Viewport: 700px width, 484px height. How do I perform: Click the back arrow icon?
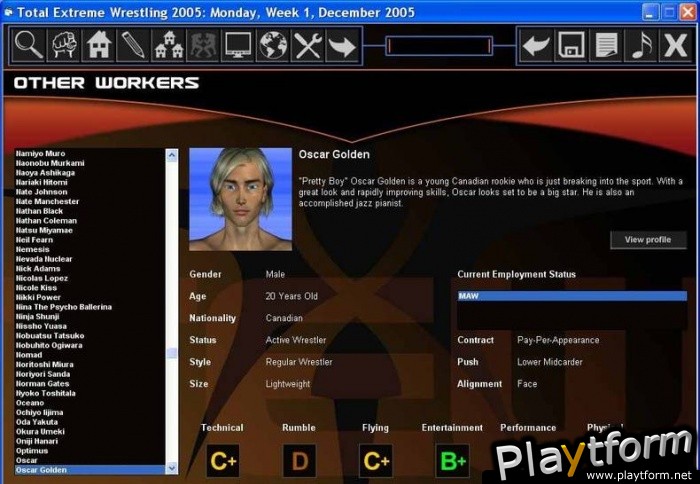536,45
